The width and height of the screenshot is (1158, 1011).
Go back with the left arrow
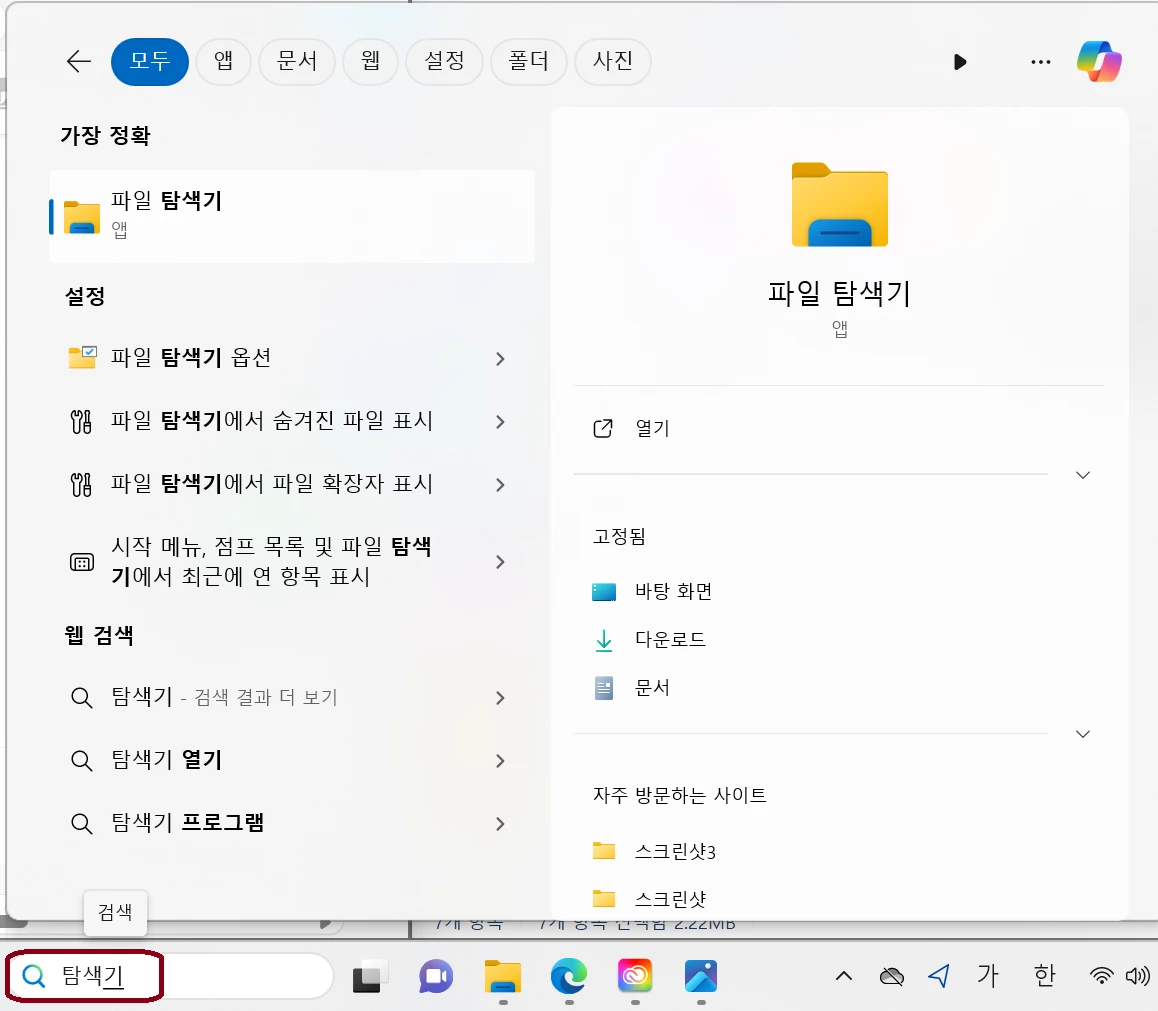[x=79, y=61]
